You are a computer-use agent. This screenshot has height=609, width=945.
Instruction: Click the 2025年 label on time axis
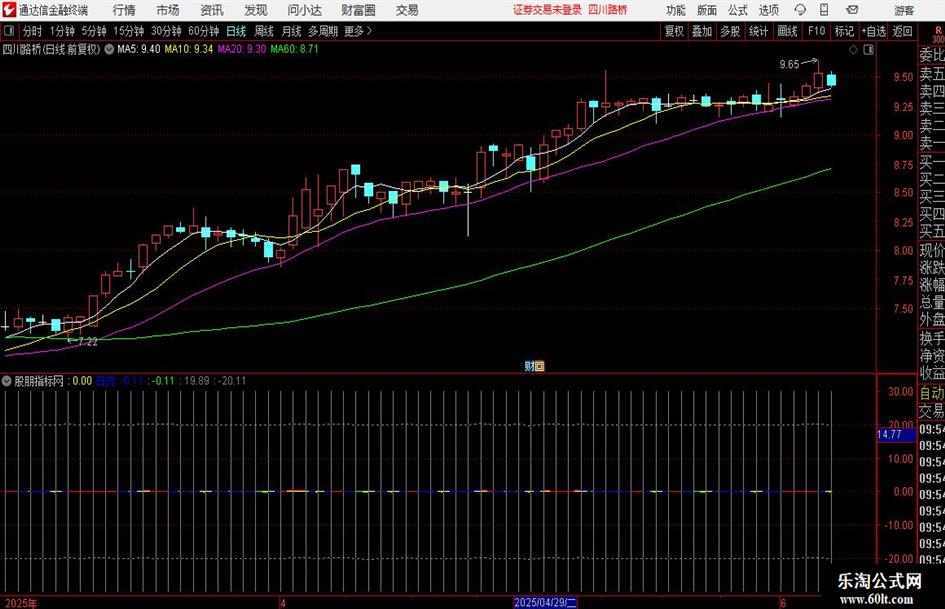[x=20, y=603]
